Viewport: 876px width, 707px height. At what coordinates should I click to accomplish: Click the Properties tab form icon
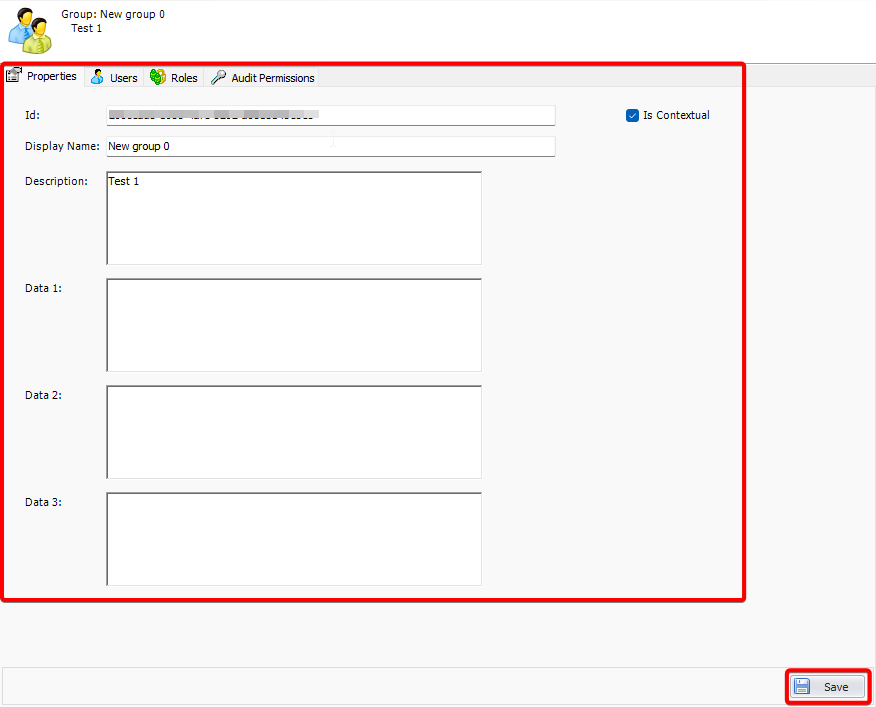[x=15, y=76]
